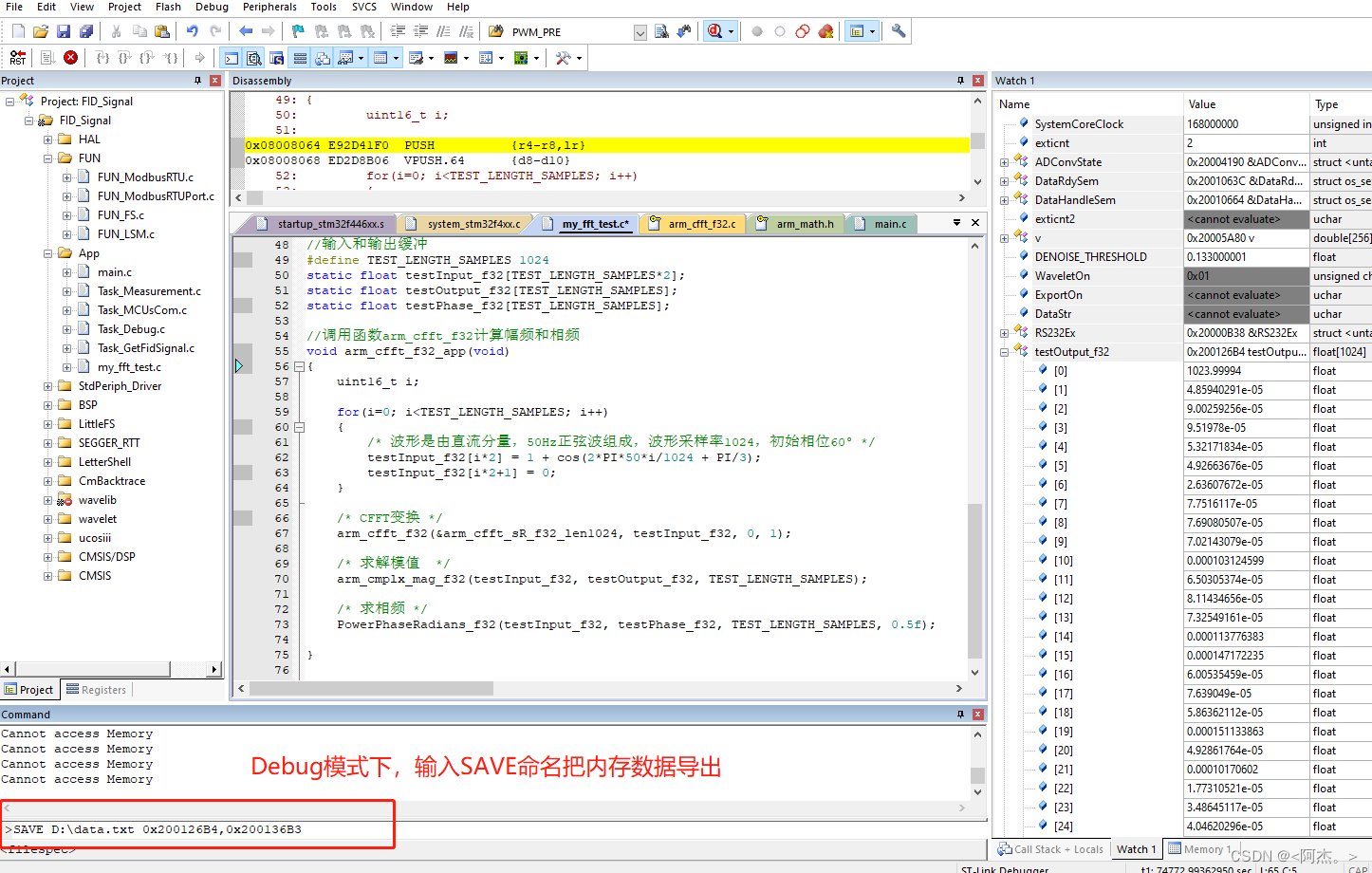Open Find in Files

click(662, 30)
